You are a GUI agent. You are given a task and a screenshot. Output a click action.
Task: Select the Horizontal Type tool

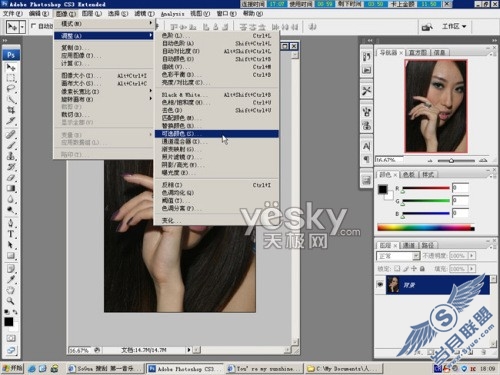(x=11, y=234)
